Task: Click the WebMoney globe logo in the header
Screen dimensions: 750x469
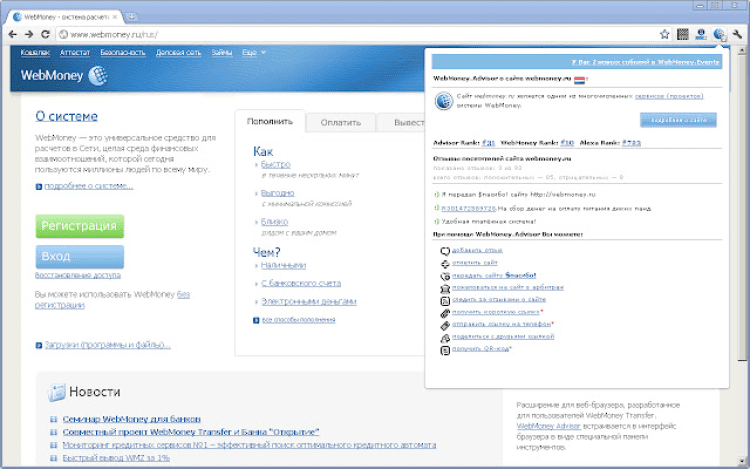Action: [x=98, y=76]
